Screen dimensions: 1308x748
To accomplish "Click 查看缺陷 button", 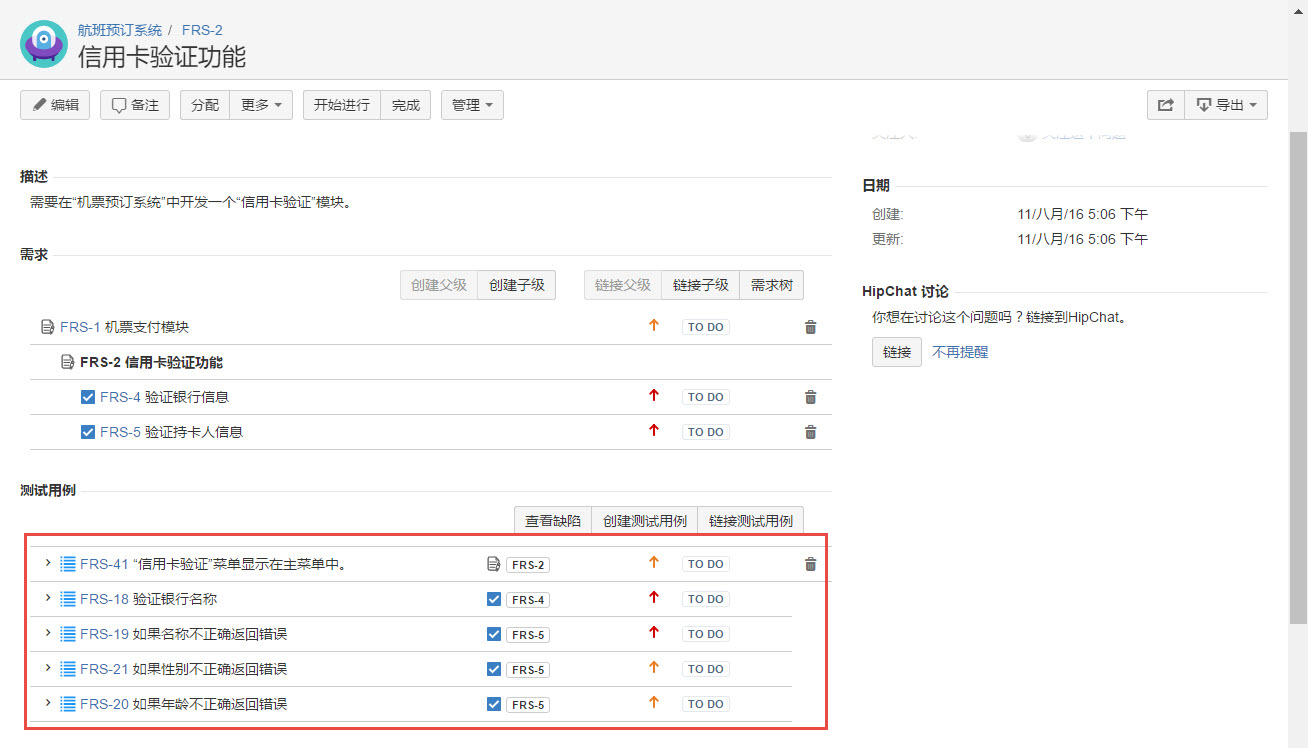I will pyautogui.click(x=553, y=521).
